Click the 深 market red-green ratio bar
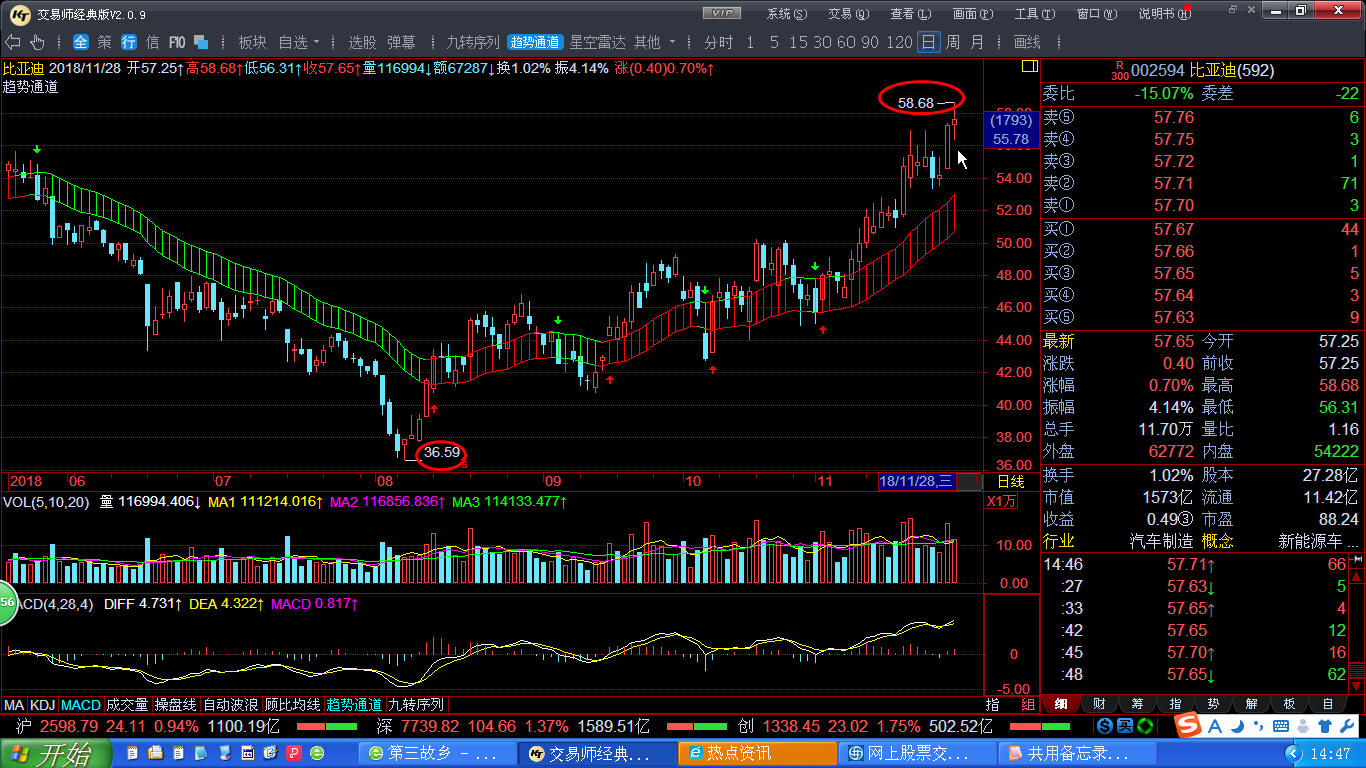 point(696,726)
